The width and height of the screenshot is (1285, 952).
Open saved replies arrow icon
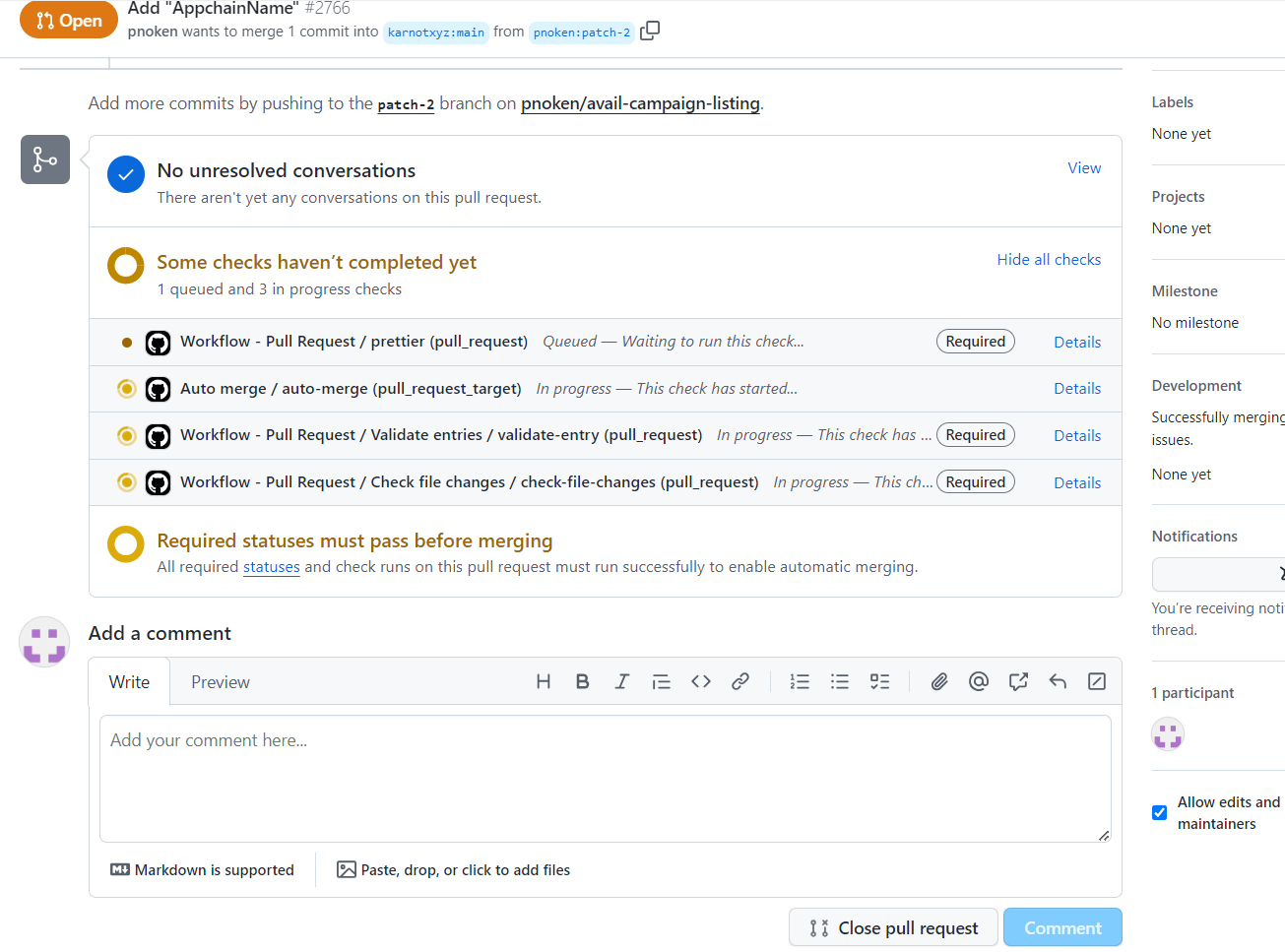pyautogui.click(x=1058, y=681)
